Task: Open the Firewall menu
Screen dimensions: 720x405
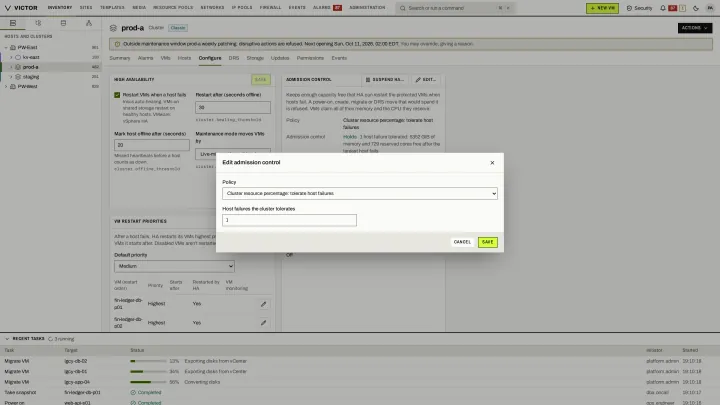Action: pos(270,8)
